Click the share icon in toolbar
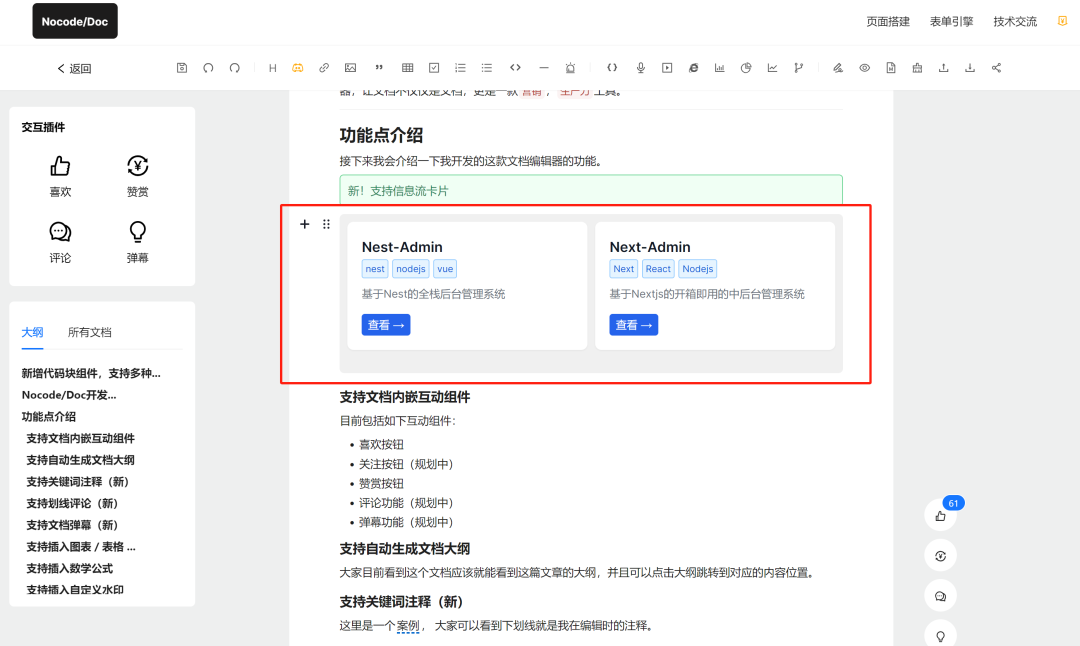This screenshot has height=646, width=1080. (x=996, y=68)
